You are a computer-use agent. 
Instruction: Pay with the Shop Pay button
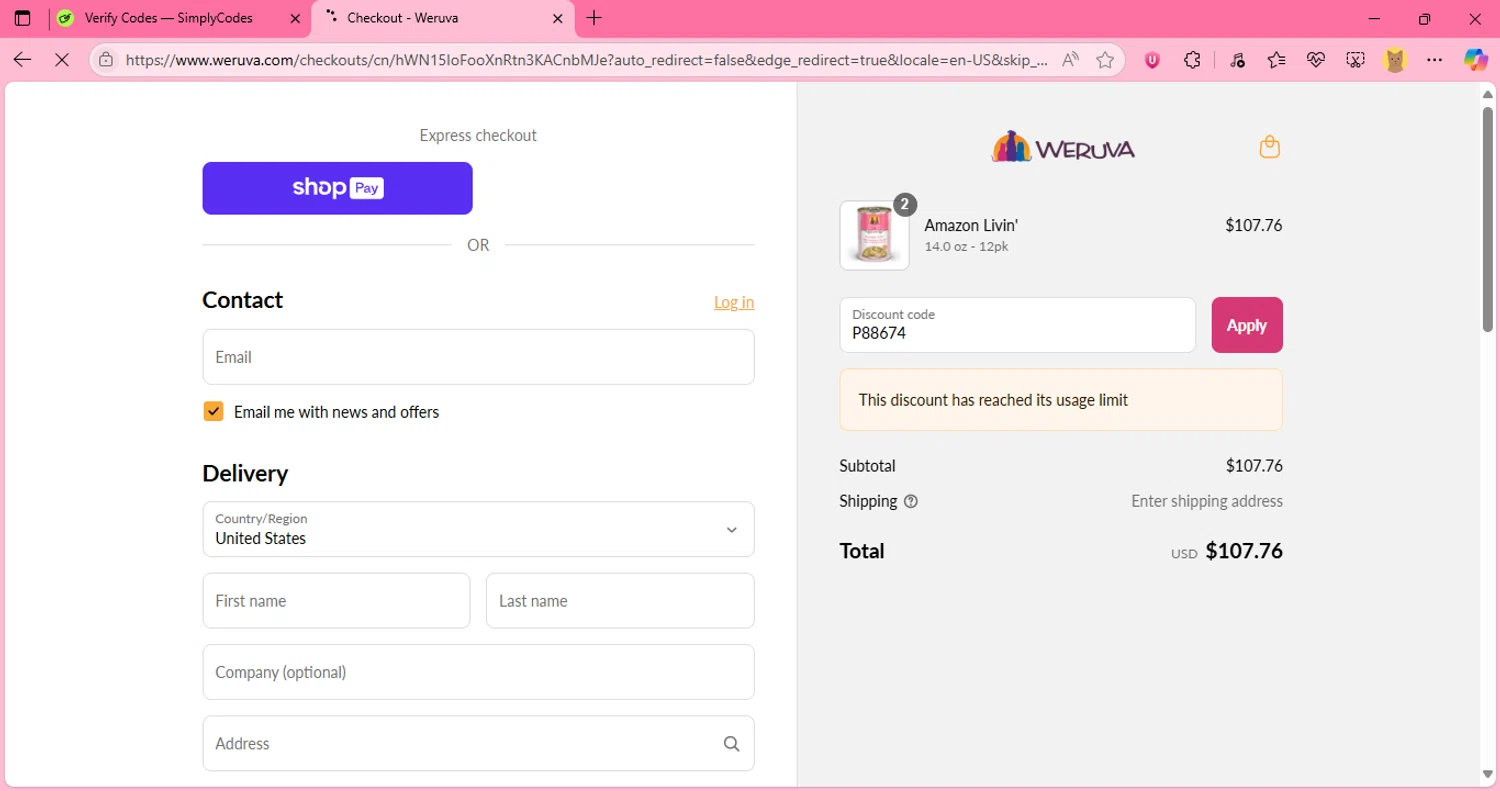coord(337,188)
